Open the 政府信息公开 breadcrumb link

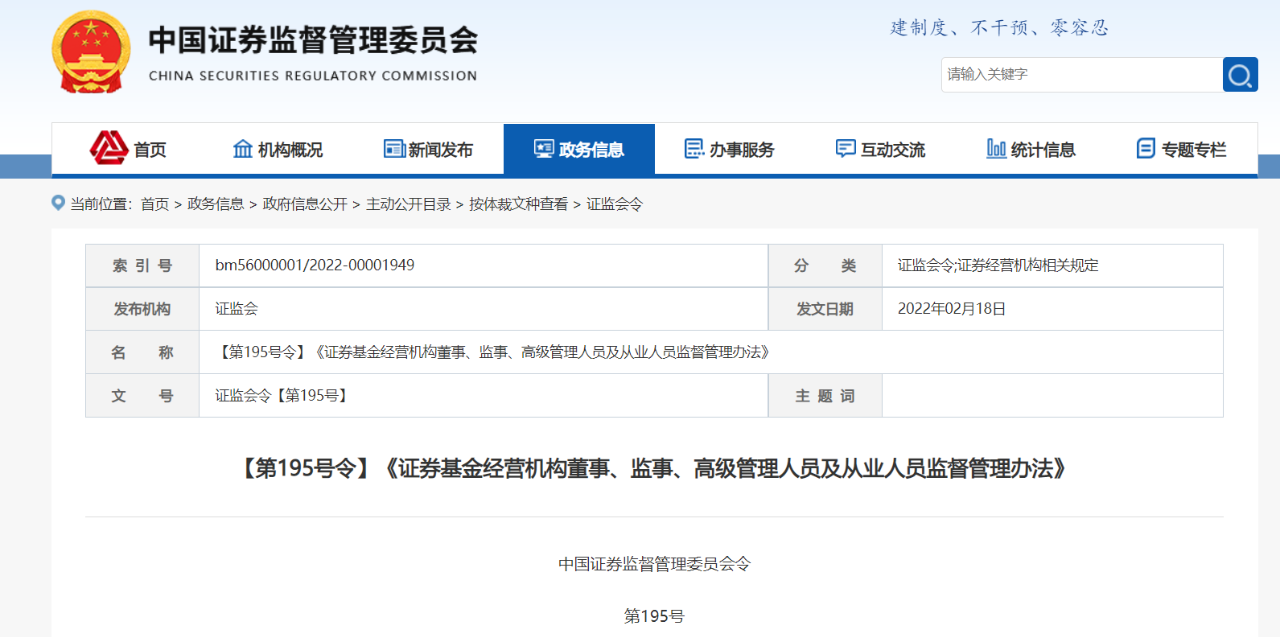[305, 204]
